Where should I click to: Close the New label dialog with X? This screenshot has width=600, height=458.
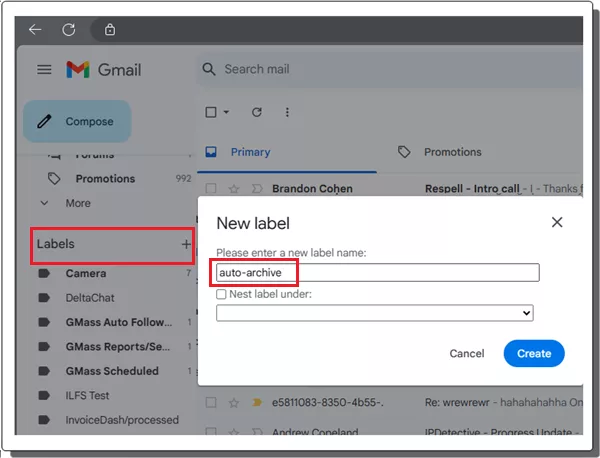(557, 223)
